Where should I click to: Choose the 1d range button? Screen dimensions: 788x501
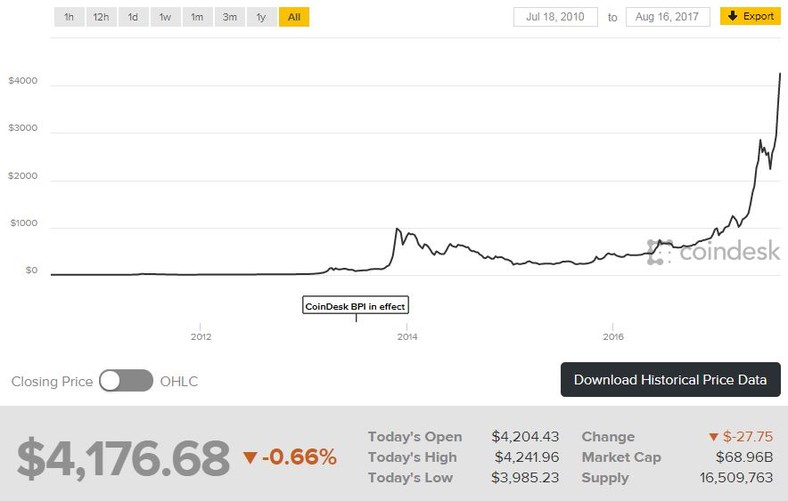point(133,17)
